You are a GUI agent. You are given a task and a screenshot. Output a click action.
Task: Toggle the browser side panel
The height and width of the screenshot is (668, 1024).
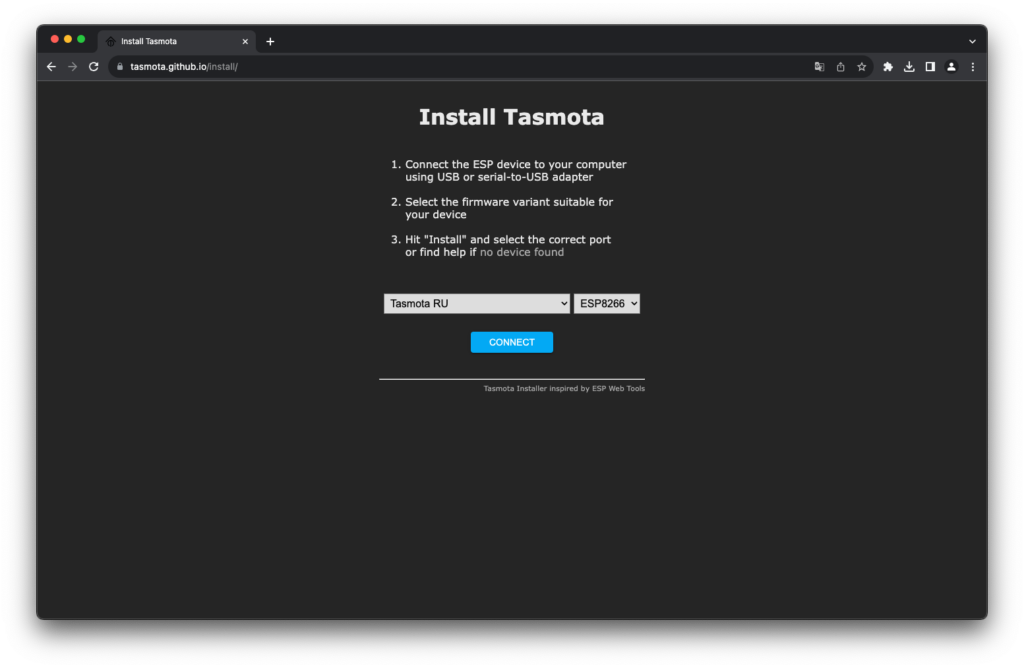[x=930, y=67]
